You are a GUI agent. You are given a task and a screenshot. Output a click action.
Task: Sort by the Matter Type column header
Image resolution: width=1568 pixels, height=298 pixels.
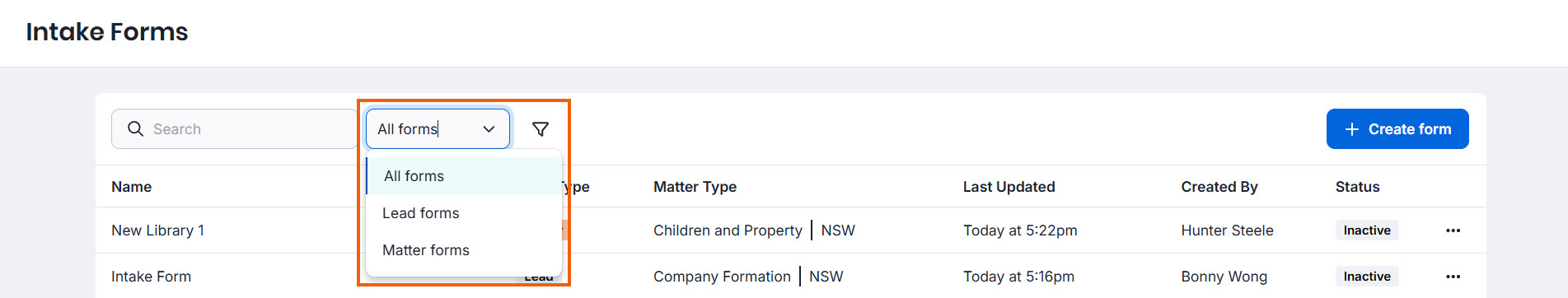coord(695,187)
